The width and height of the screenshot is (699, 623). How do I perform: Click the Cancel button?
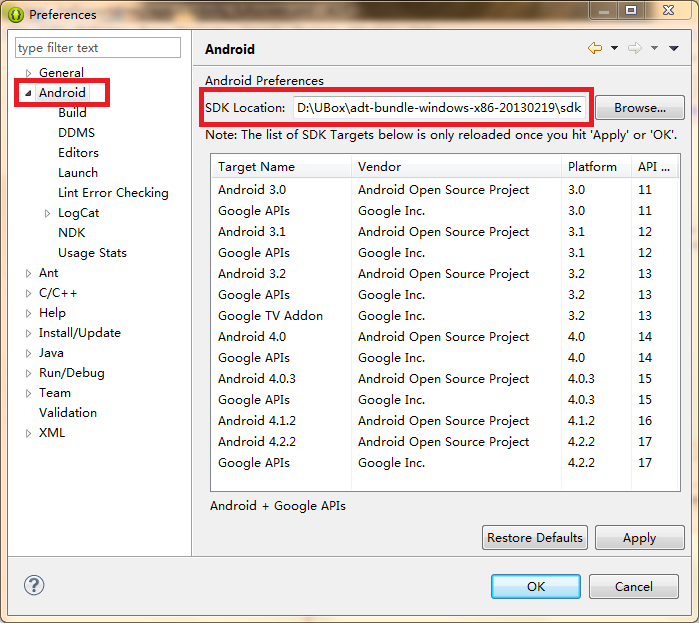coord(633,586)
